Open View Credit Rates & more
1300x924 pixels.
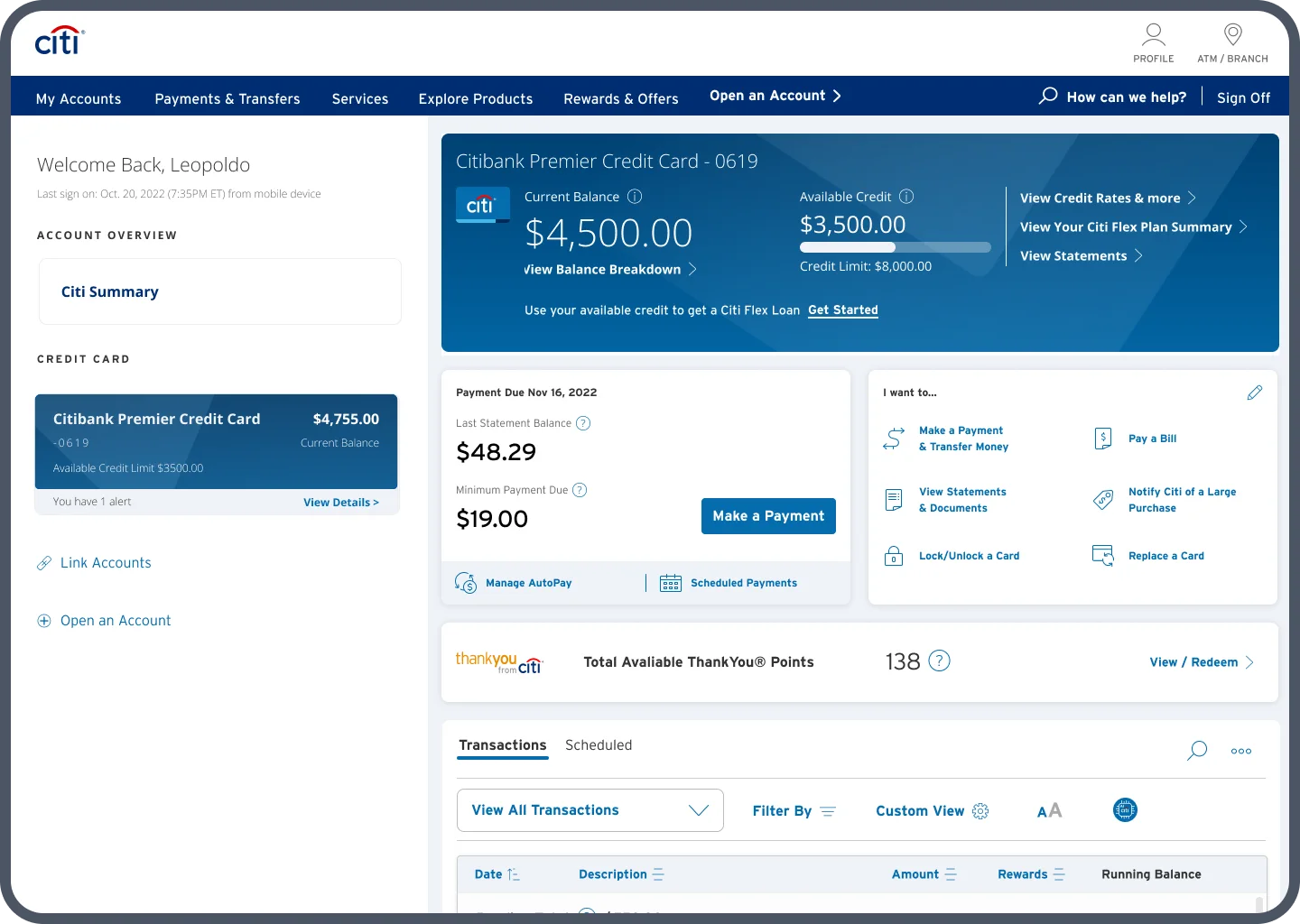click(x=1108, y=198)
